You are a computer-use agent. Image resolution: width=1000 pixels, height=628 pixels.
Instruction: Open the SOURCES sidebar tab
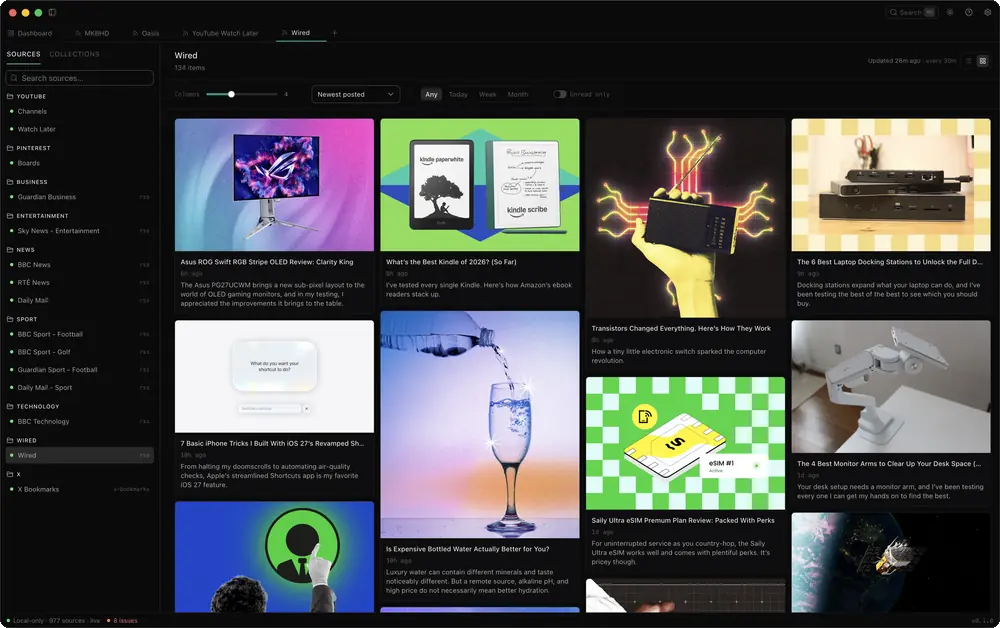pos(24,54)
